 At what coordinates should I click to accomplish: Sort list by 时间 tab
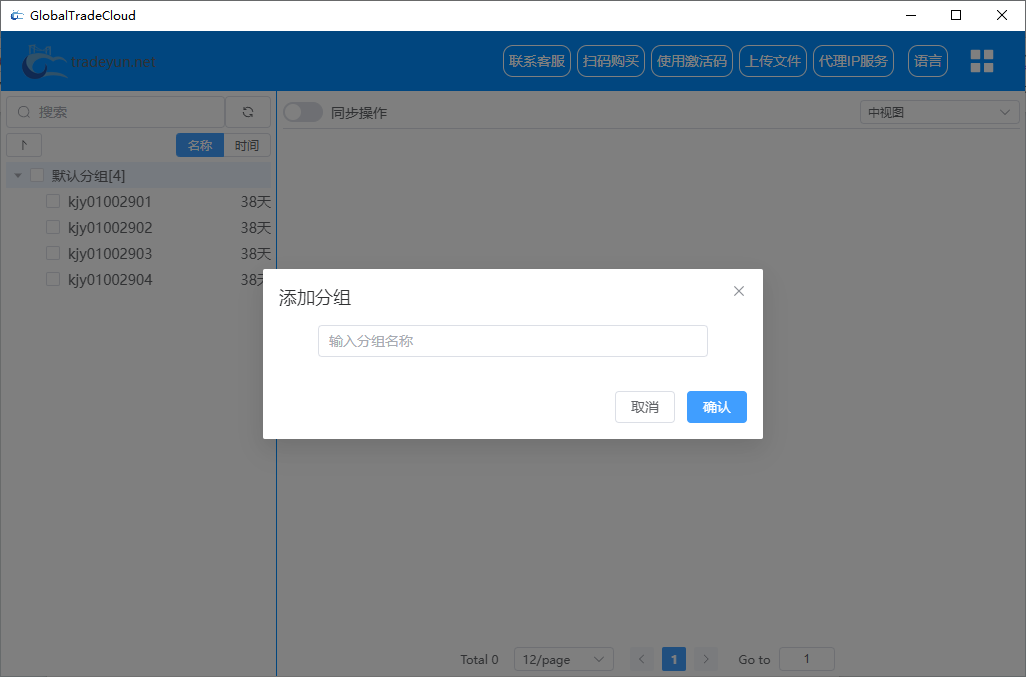point(247,145)
